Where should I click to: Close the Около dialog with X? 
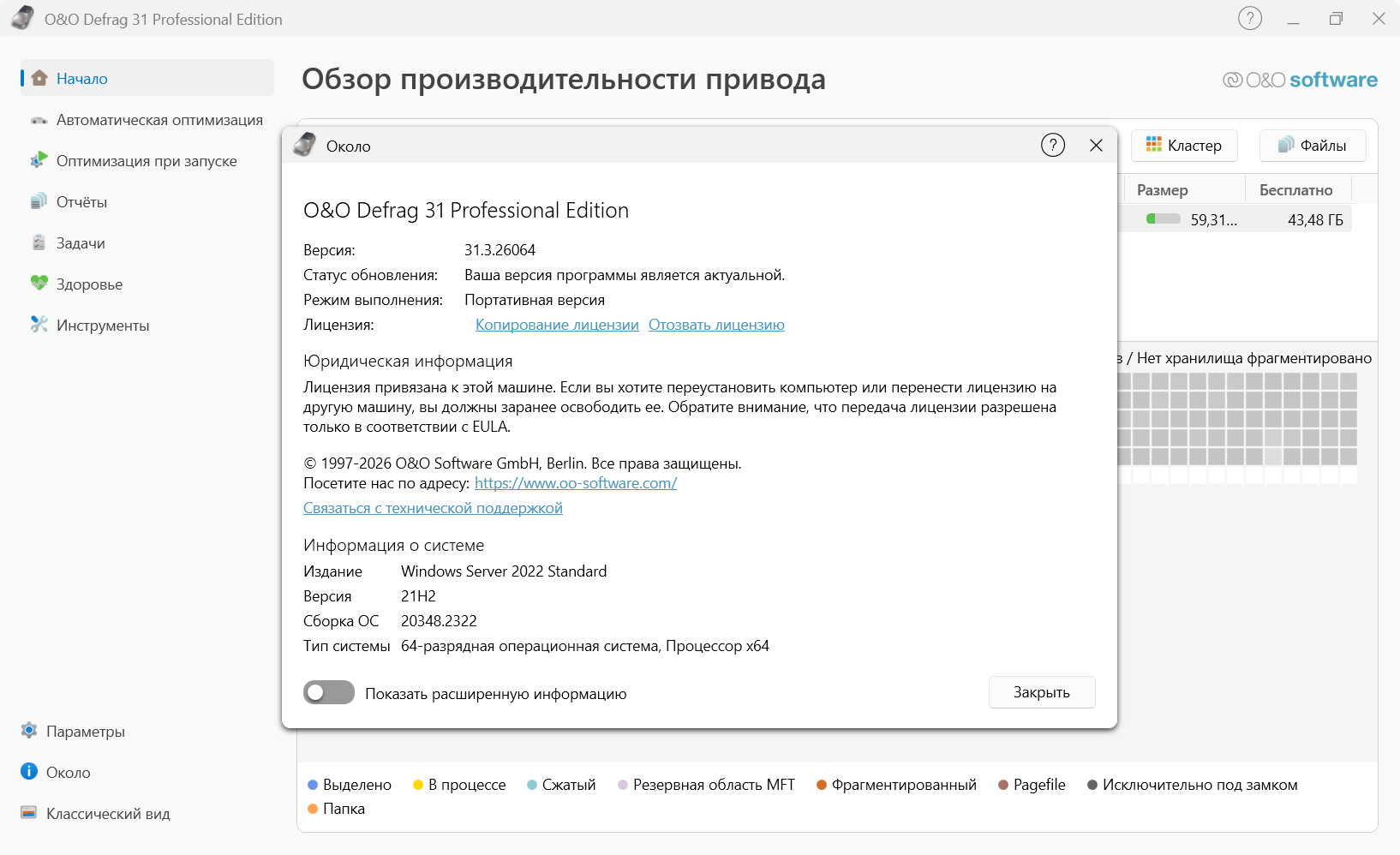click(x=1096, y=146)
